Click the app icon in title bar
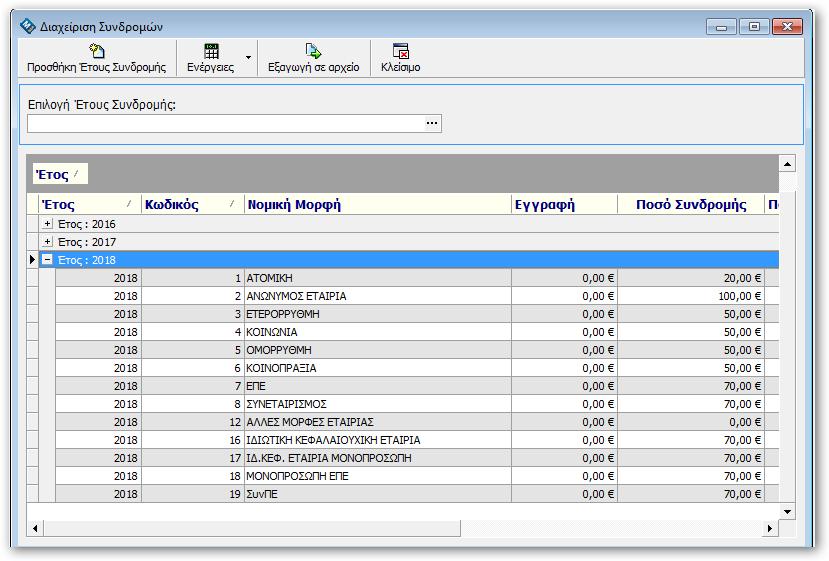 [27, 25]
